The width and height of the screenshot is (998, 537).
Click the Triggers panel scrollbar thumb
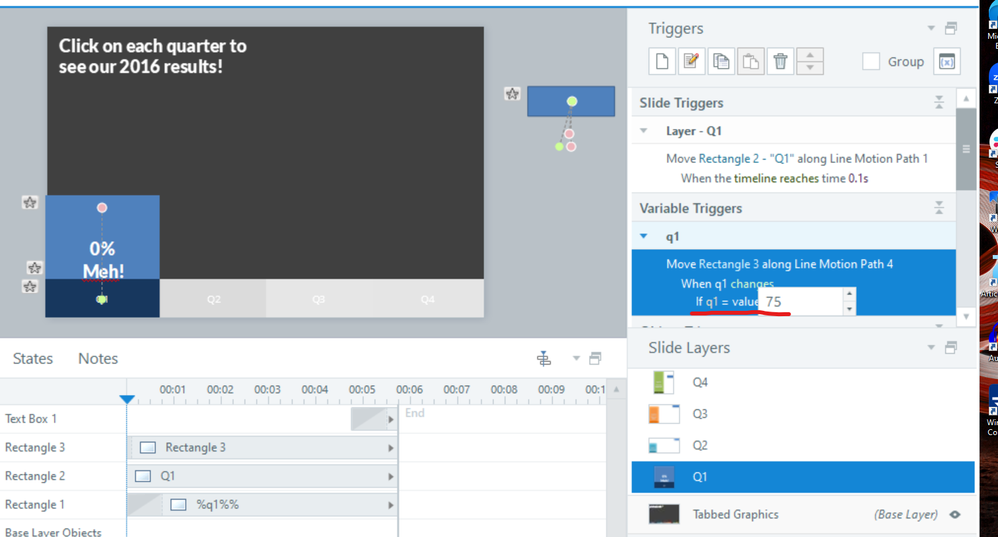pos(966,149)
